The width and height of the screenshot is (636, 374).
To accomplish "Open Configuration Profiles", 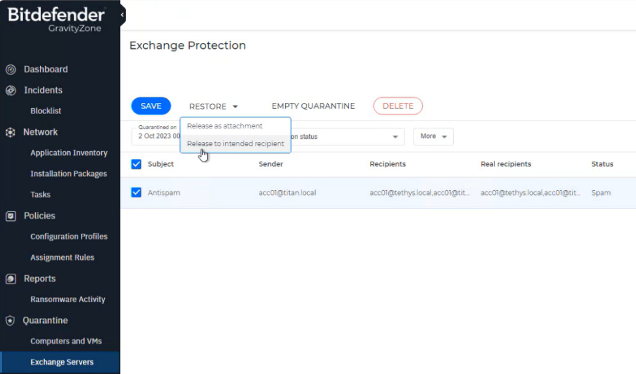I will (x=69, y=236).
